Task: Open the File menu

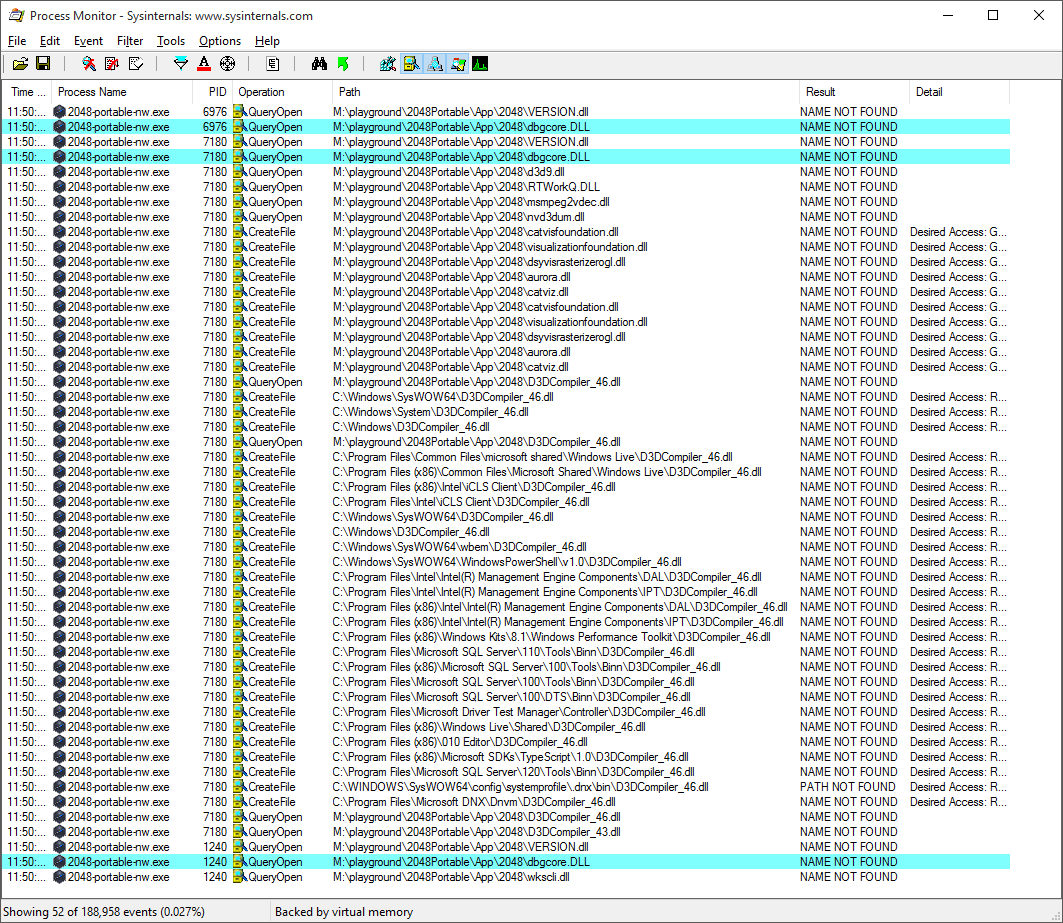Action: point(17,41)
